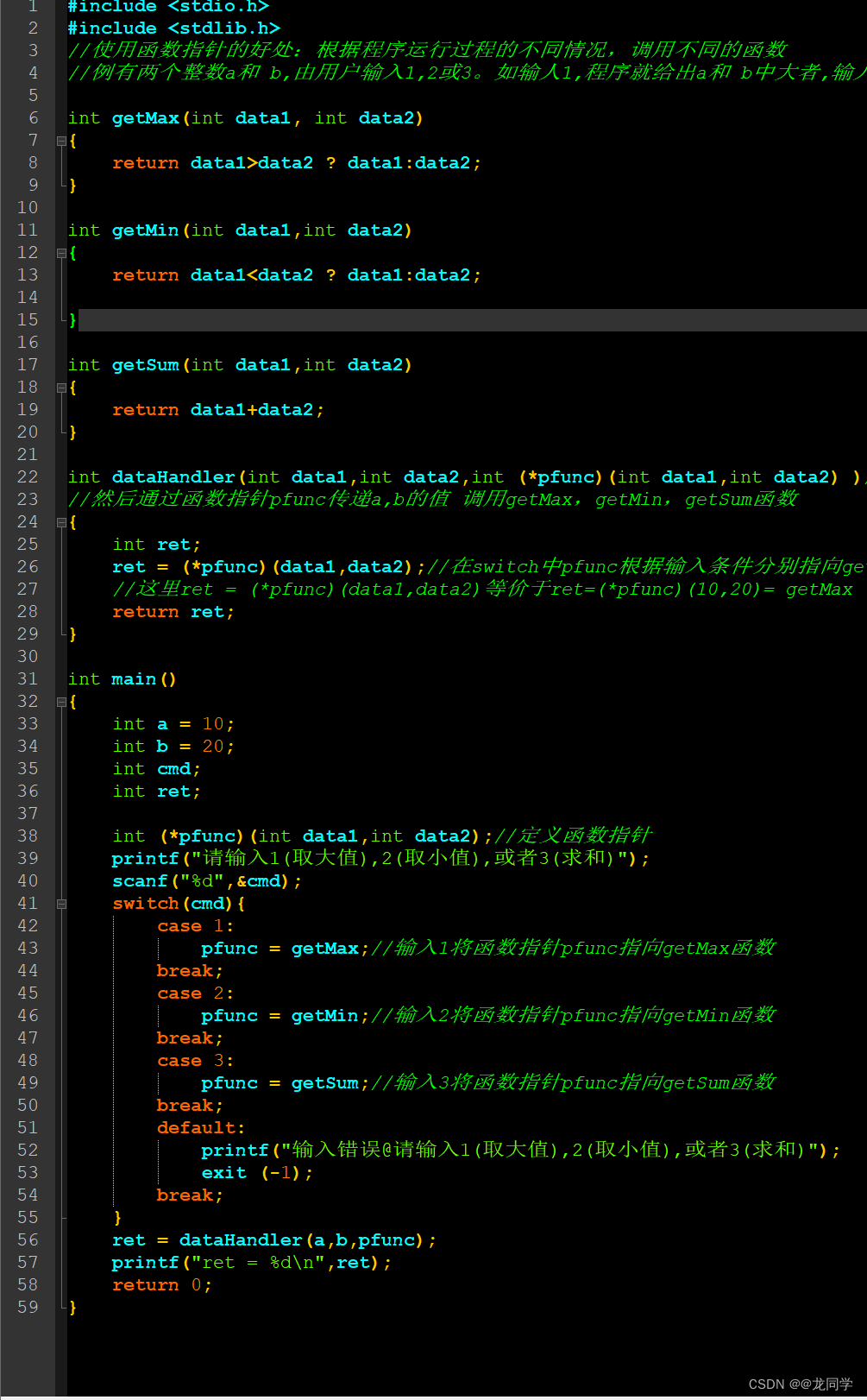The image size is (867, 1400).
Task: Click the getMin function name in its definition
Action: (x=146, y=230)
